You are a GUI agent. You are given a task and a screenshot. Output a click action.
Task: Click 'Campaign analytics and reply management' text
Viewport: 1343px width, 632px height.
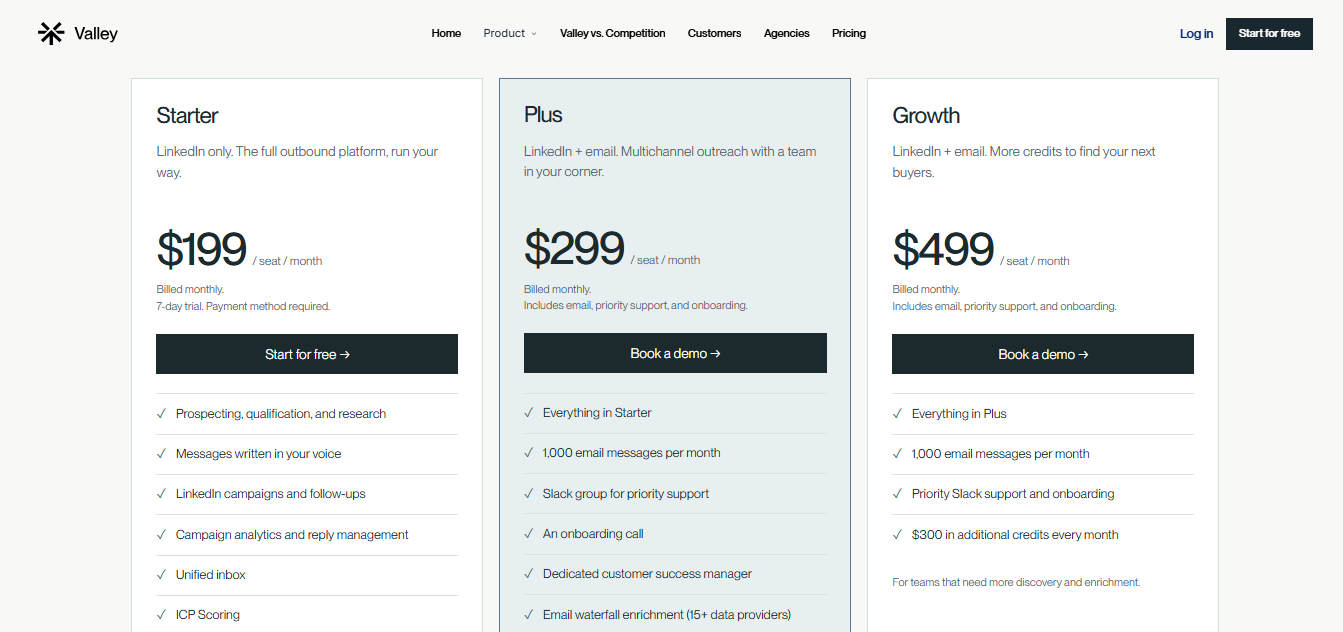(292, 534)
